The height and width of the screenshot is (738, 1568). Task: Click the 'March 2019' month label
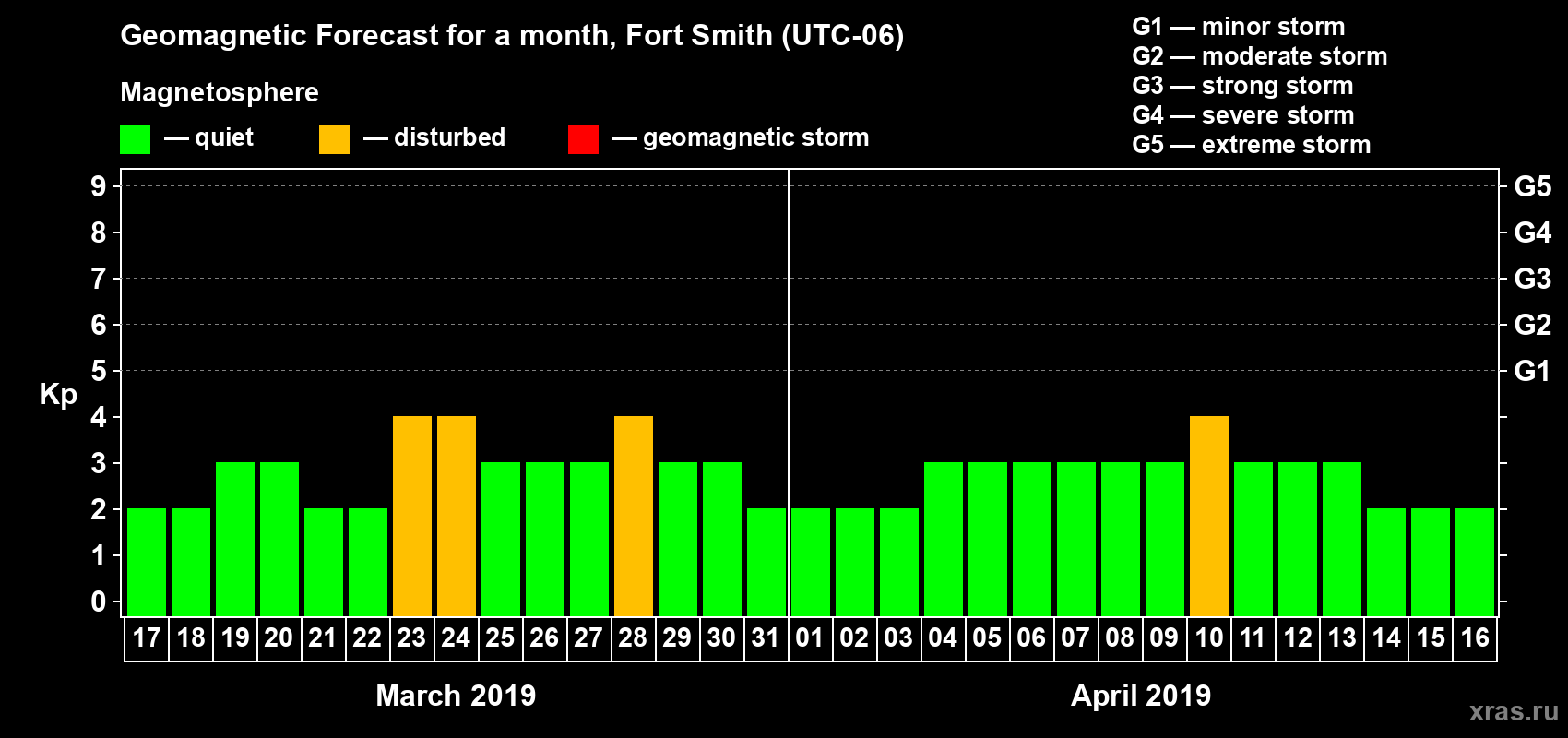click(456, 696)
